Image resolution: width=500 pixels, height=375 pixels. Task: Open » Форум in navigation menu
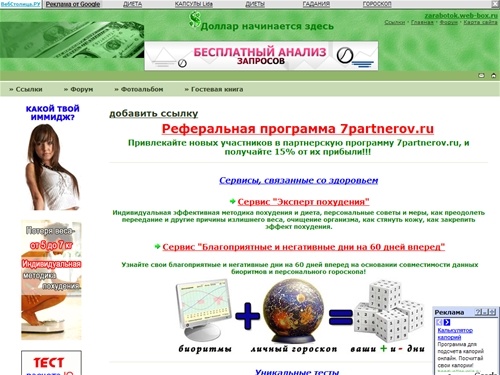(x=78, y=89)
